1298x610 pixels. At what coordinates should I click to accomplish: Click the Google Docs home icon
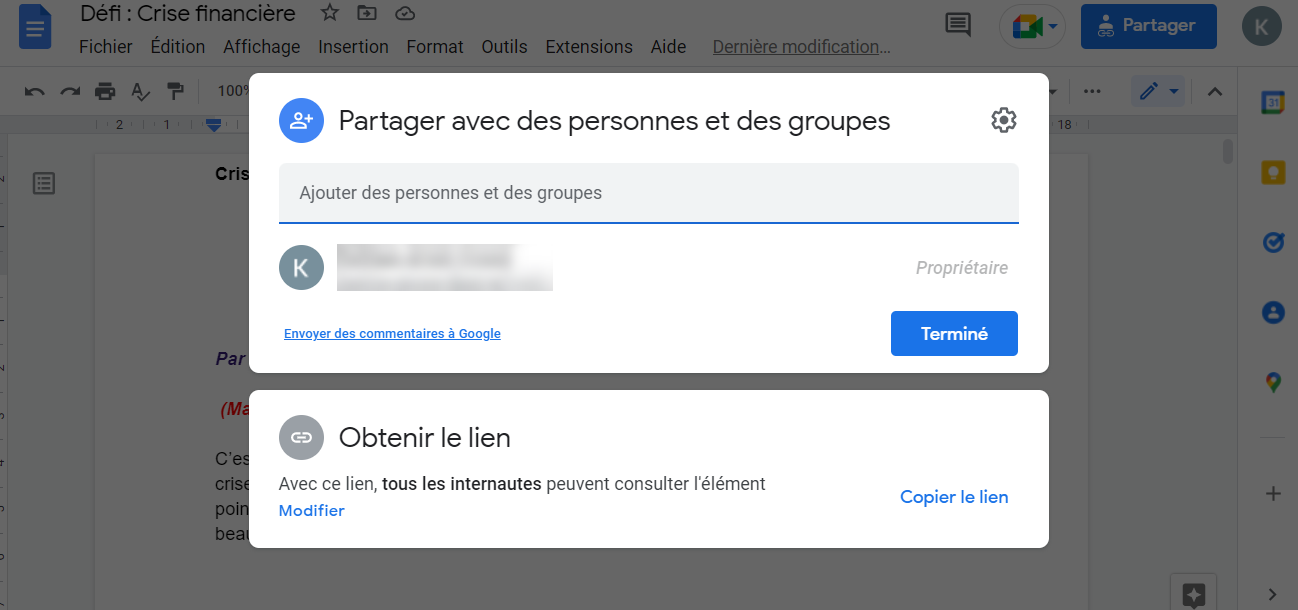pyautogui.click(x=36, y=28)
